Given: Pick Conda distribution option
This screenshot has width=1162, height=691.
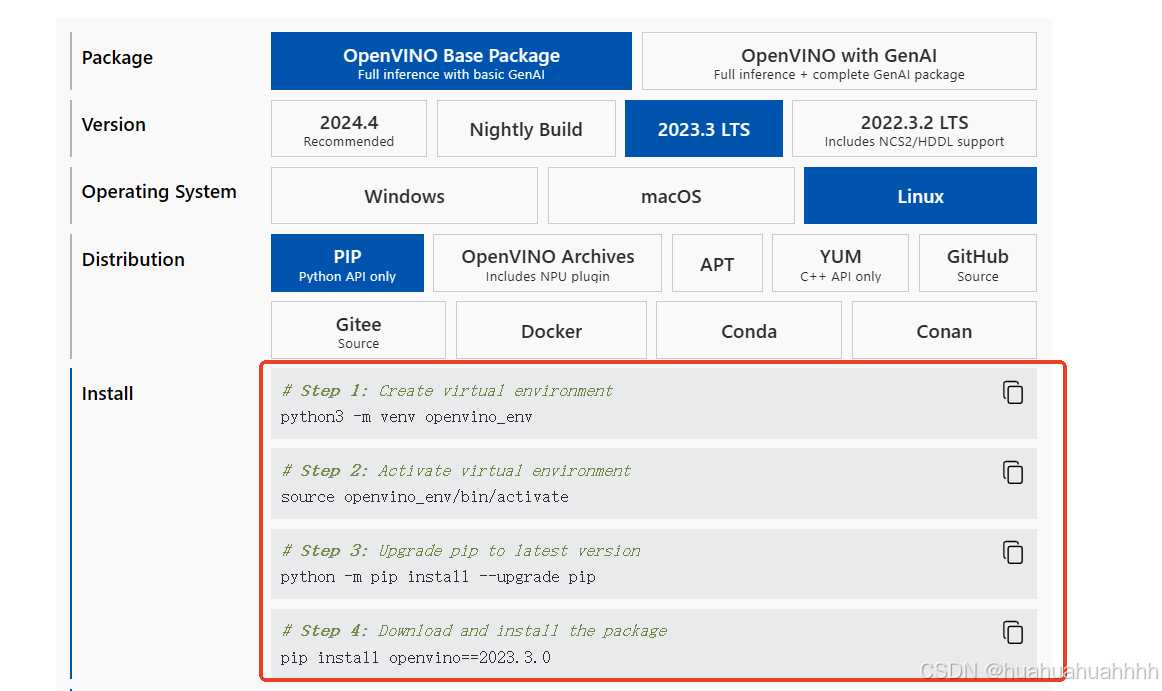Looking at the screenshot, I should click(x=749, y=330).
